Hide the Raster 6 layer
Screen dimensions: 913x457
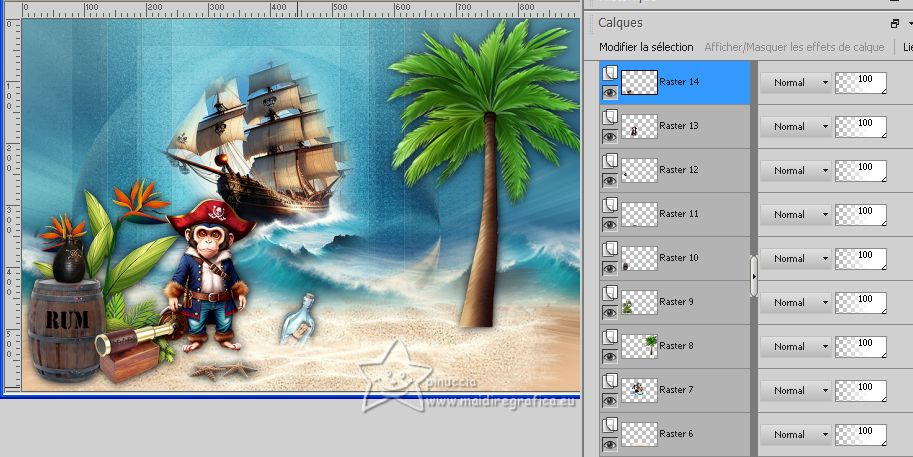(610, 444)
